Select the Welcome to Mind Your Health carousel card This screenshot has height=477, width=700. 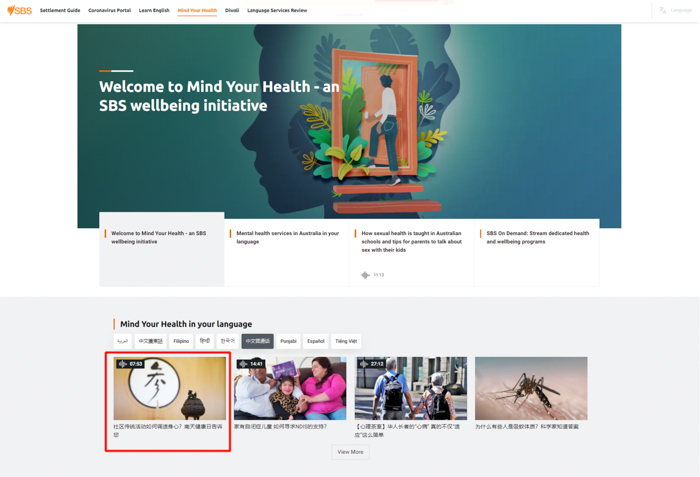click(162, 250)
